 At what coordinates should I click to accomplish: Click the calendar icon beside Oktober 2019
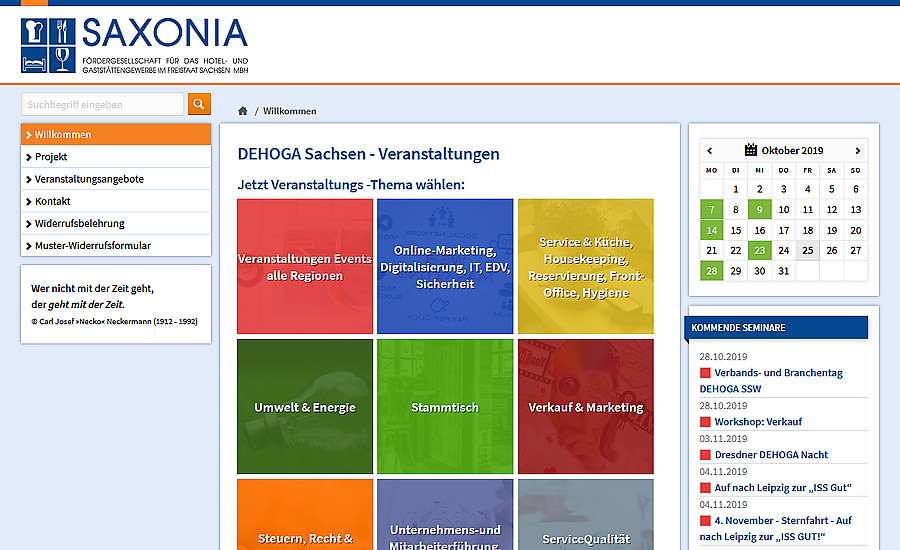pos(751,150)
